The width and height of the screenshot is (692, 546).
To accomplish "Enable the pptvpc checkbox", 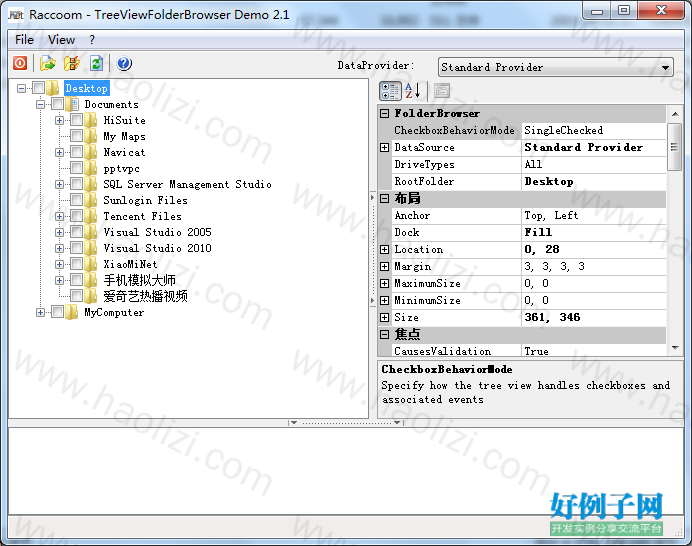I will pyautogui.click(x=76, y=168).
